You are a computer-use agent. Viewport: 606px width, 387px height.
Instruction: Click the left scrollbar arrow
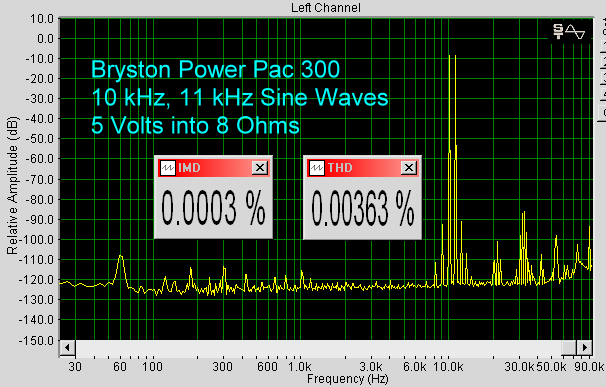tap(67, 348)
